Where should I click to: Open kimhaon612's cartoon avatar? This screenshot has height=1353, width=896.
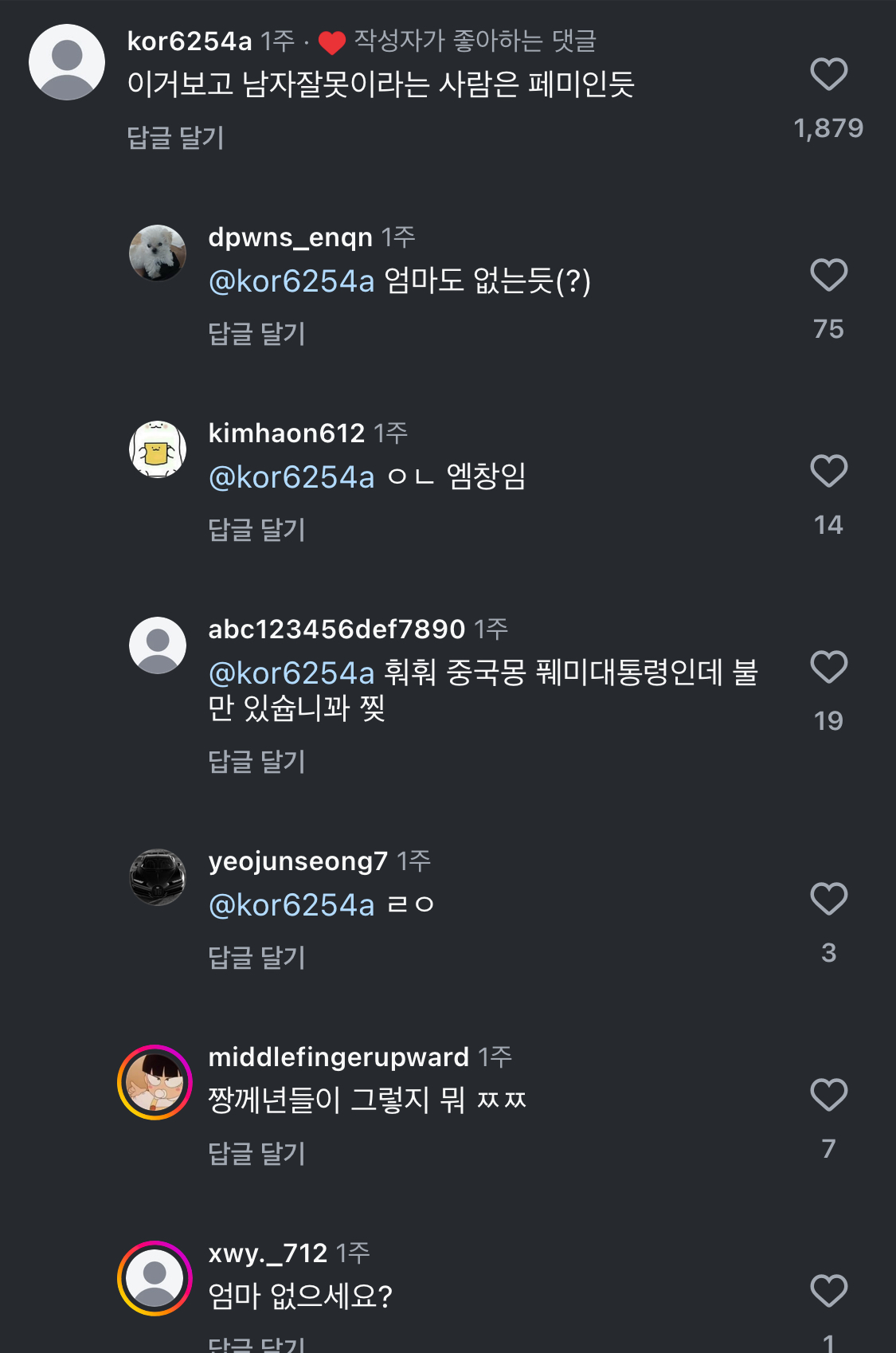point(158,449)
